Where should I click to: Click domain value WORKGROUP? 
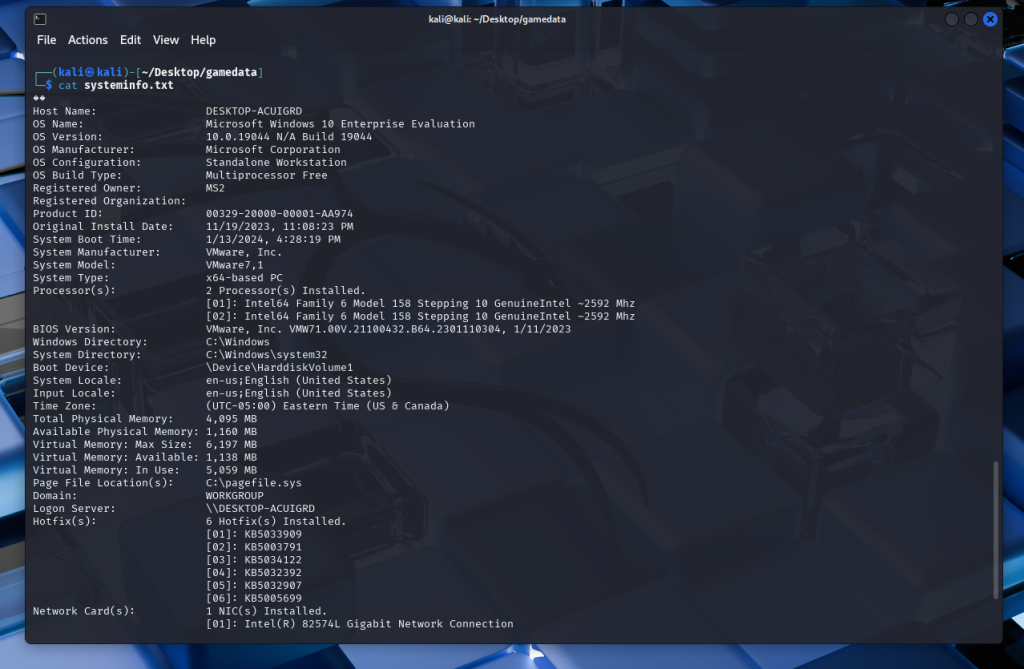(234, 495)
